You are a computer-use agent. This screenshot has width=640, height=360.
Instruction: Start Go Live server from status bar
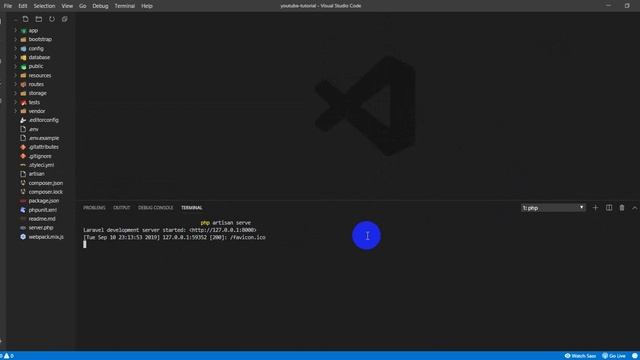tap(614, 356)
